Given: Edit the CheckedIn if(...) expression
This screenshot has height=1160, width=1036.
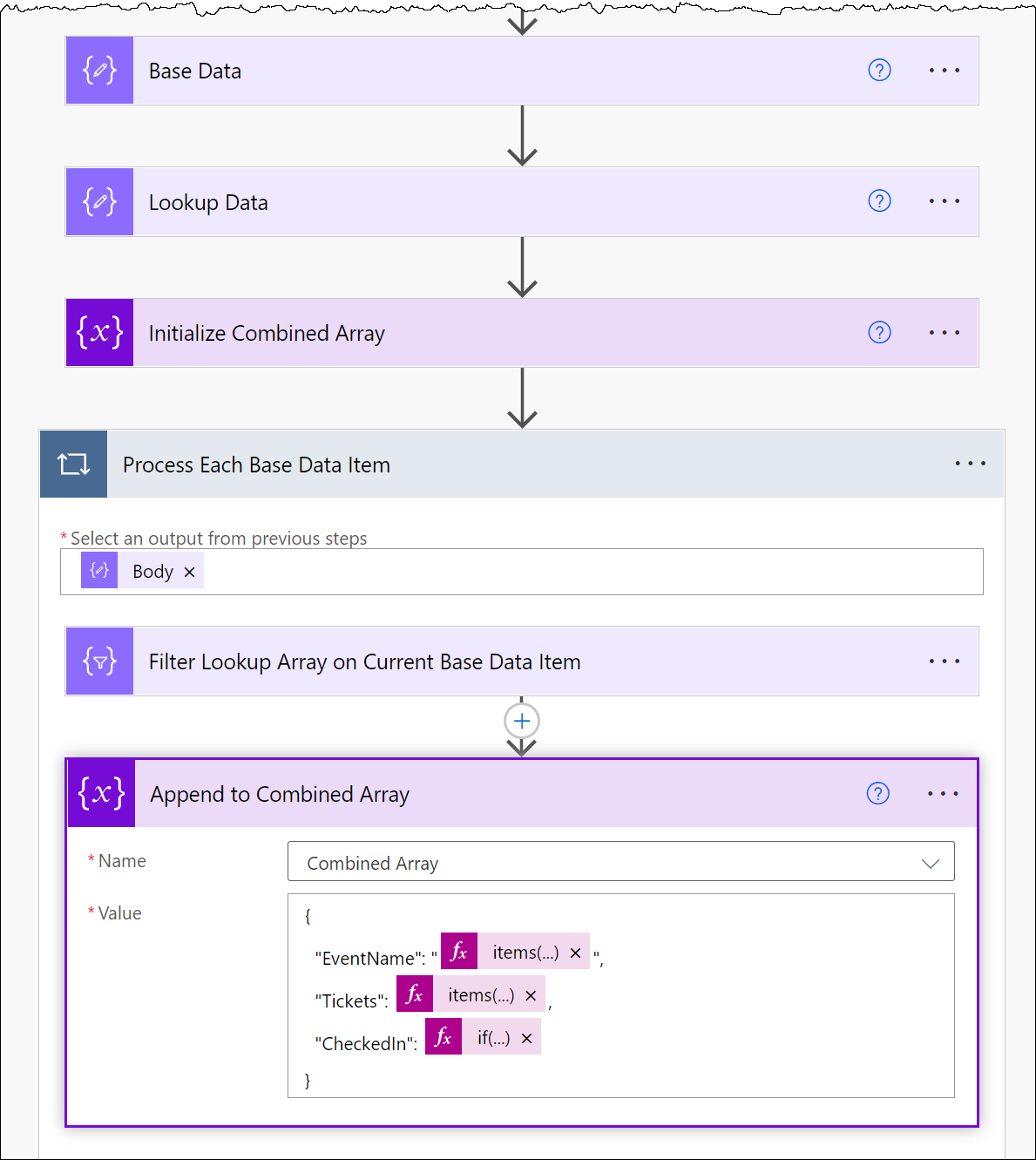Looking at the screenshot, I should tap(492, 1038).
